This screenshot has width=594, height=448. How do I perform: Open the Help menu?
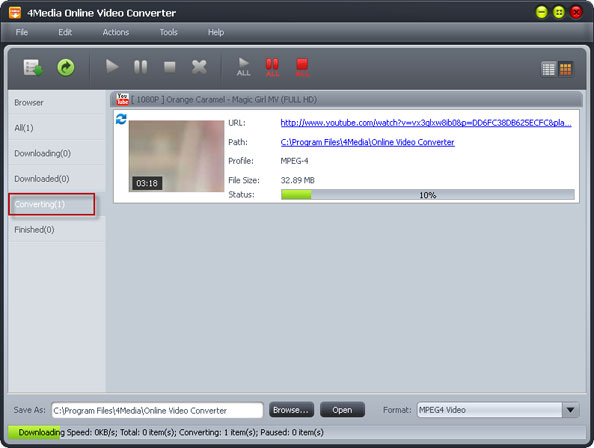point(216,32)
